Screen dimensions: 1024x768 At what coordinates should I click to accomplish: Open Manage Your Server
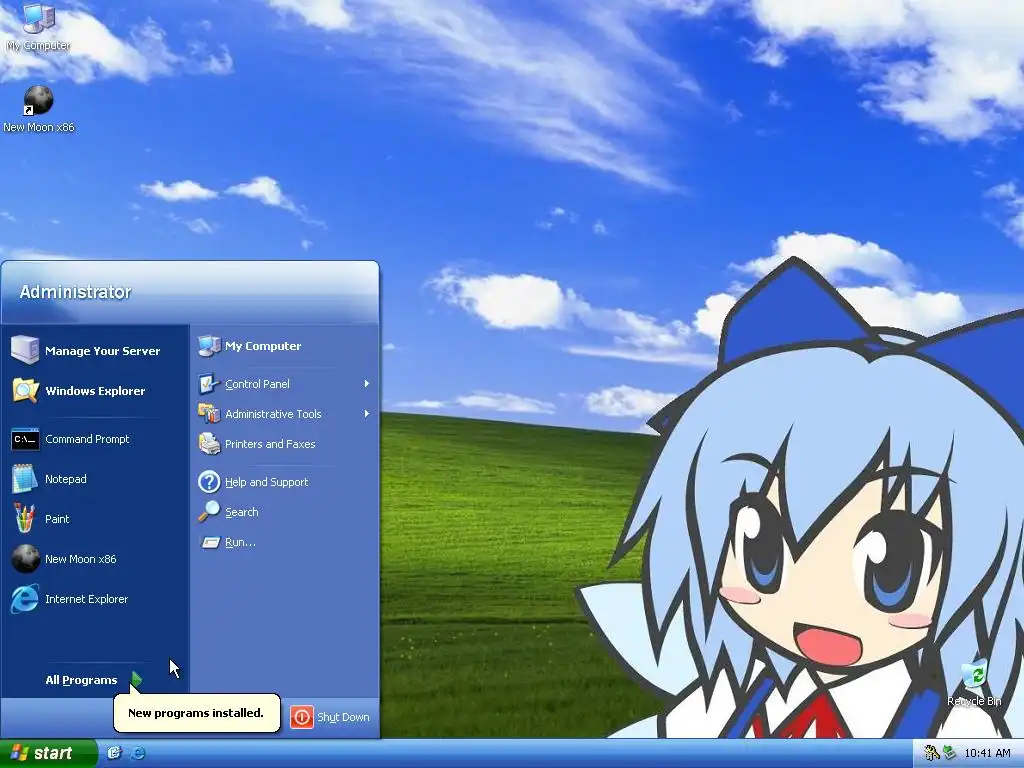pos(95,350)
